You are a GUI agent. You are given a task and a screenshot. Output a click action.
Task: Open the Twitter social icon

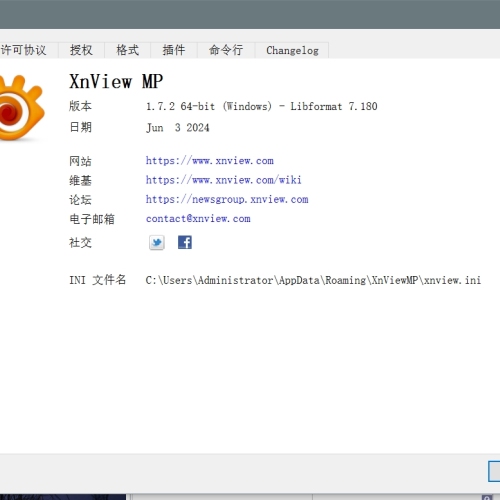(157, 242)
